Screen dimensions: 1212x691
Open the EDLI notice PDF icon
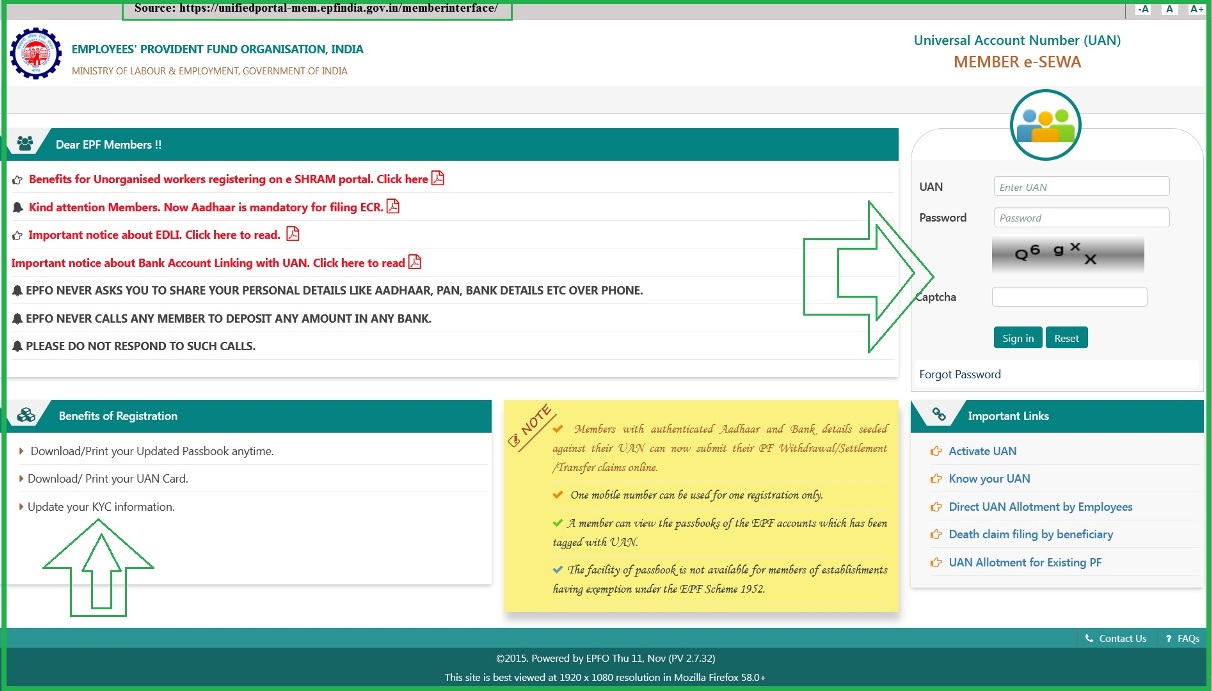point(292,234)
